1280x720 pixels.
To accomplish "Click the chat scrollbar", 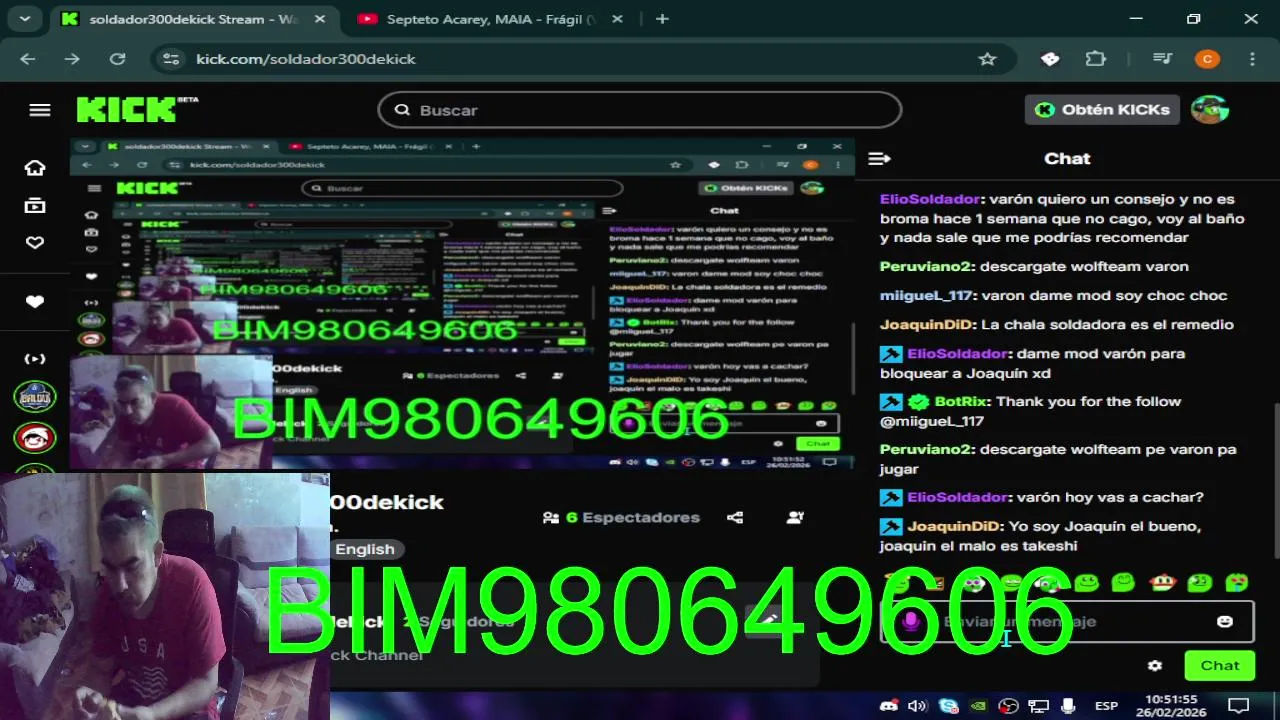I will pyautogui.click(x=1275, y=480).
